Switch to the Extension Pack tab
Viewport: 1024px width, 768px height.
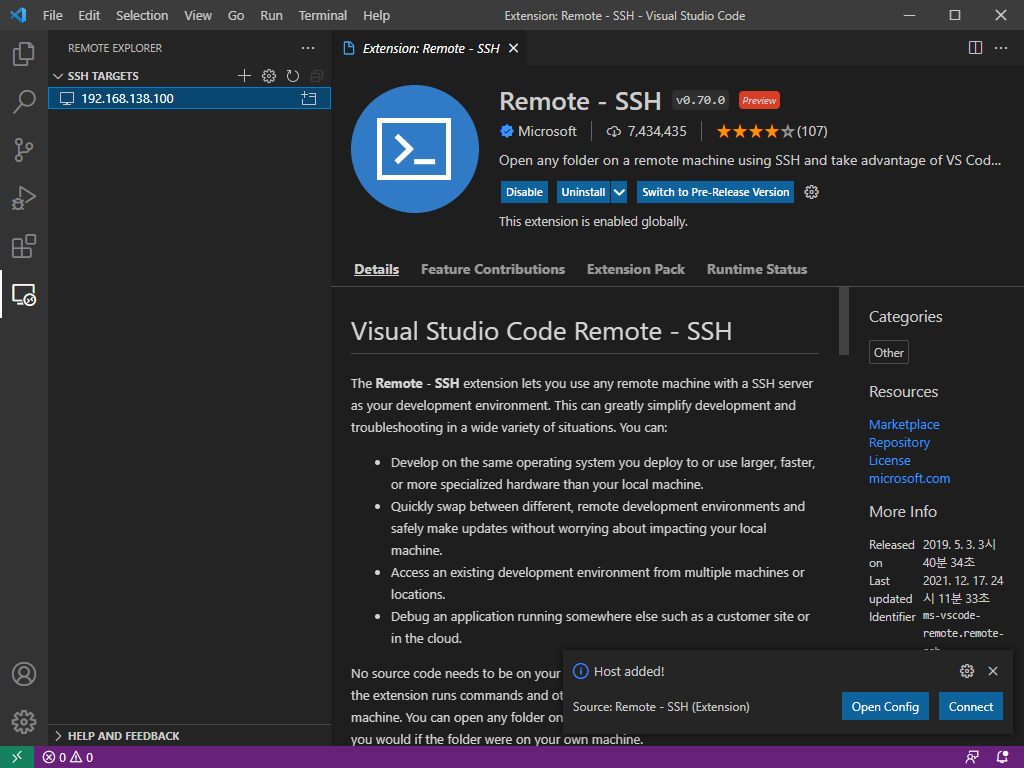[x=635, y=269]
